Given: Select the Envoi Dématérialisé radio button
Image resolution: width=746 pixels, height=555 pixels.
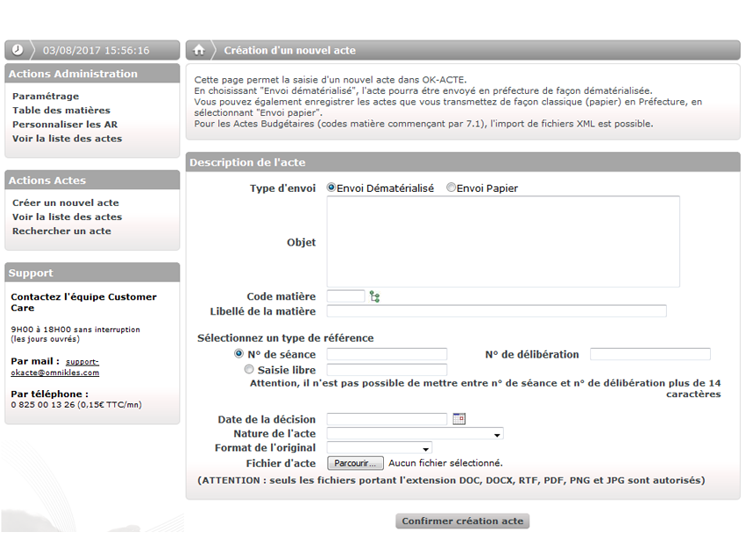Looking at the screenshot, I should click(x=332, y=188).
